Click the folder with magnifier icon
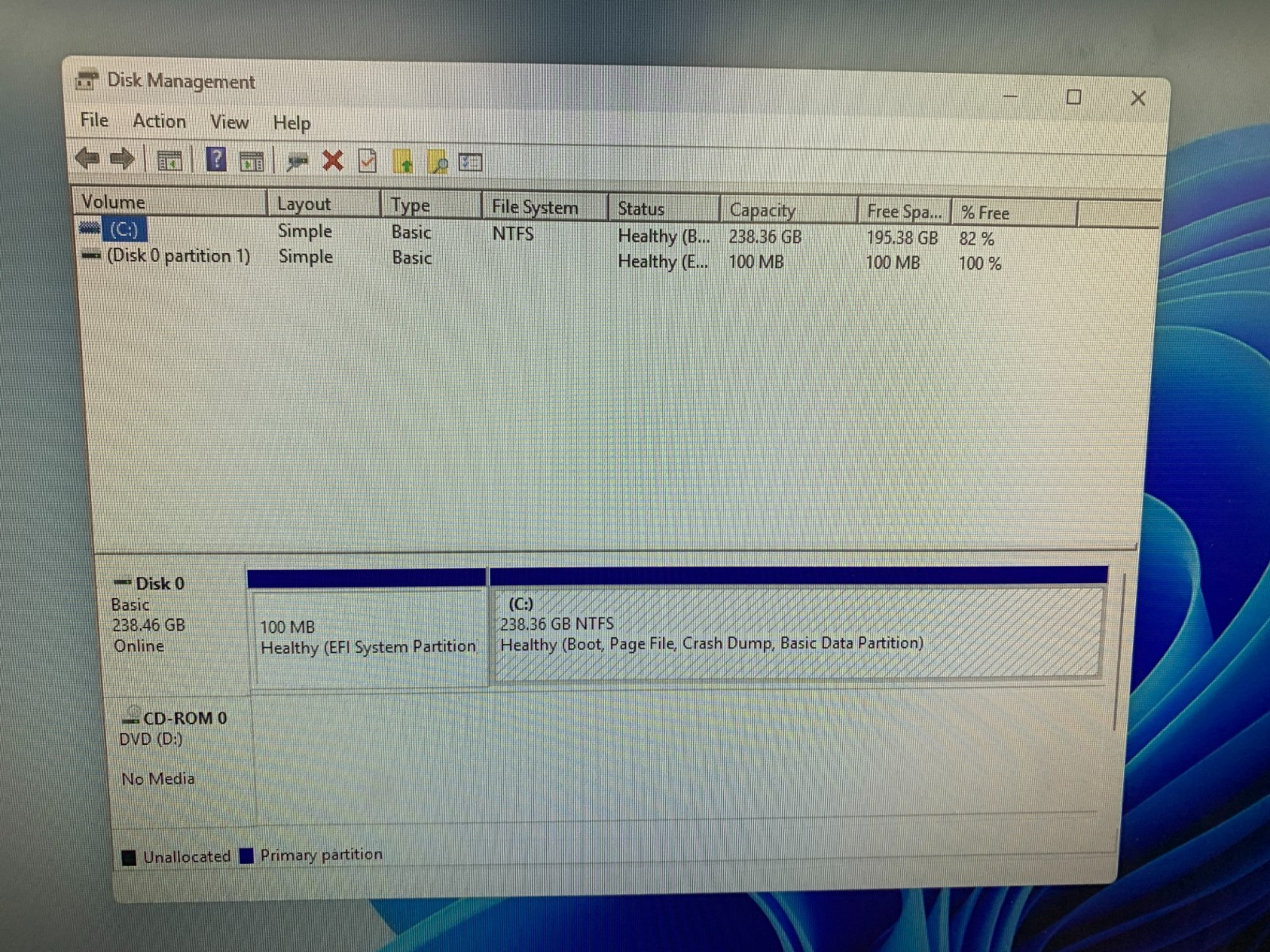 coord(437,163)
